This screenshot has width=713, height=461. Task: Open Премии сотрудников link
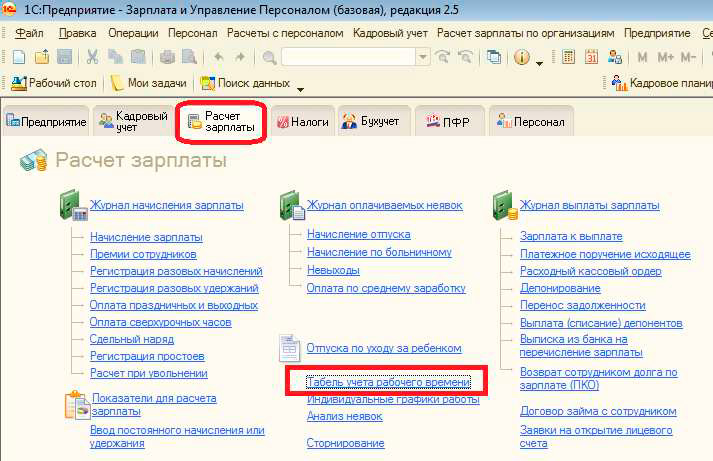click(143, 254)
